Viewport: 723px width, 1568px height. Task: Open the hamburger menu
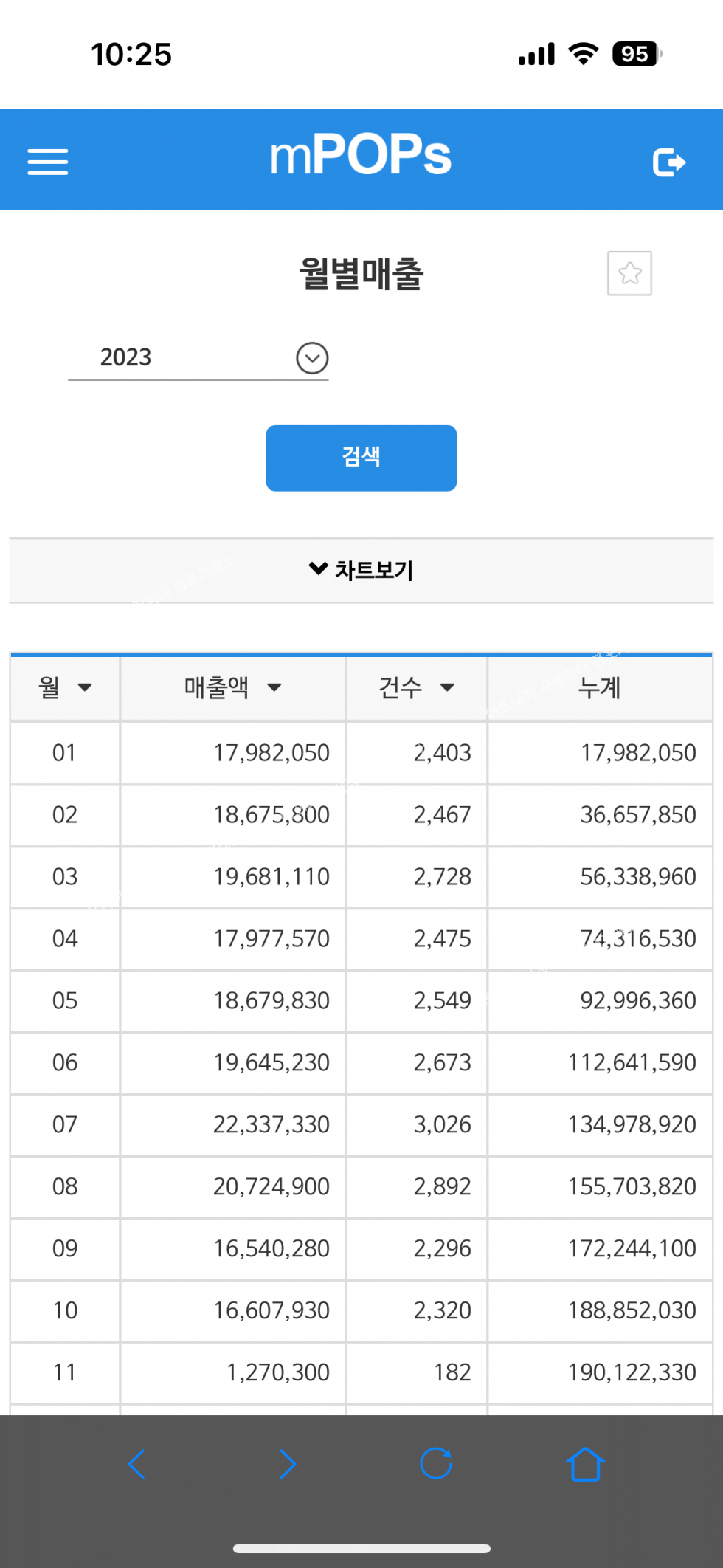(48, 162)
